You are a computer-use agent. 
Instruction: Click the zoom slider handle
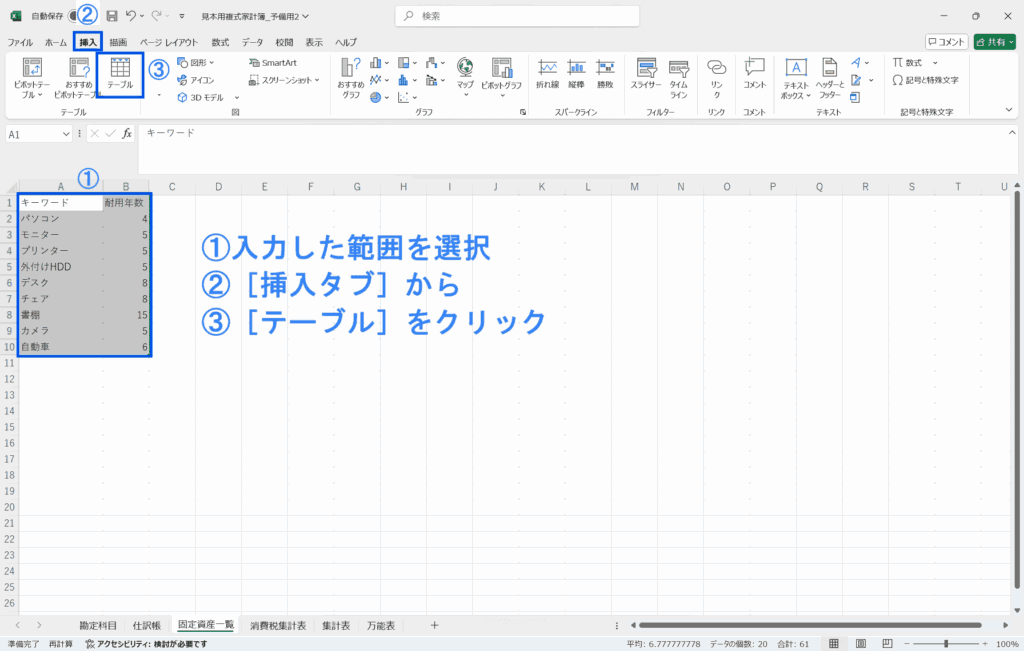[946, 644]
